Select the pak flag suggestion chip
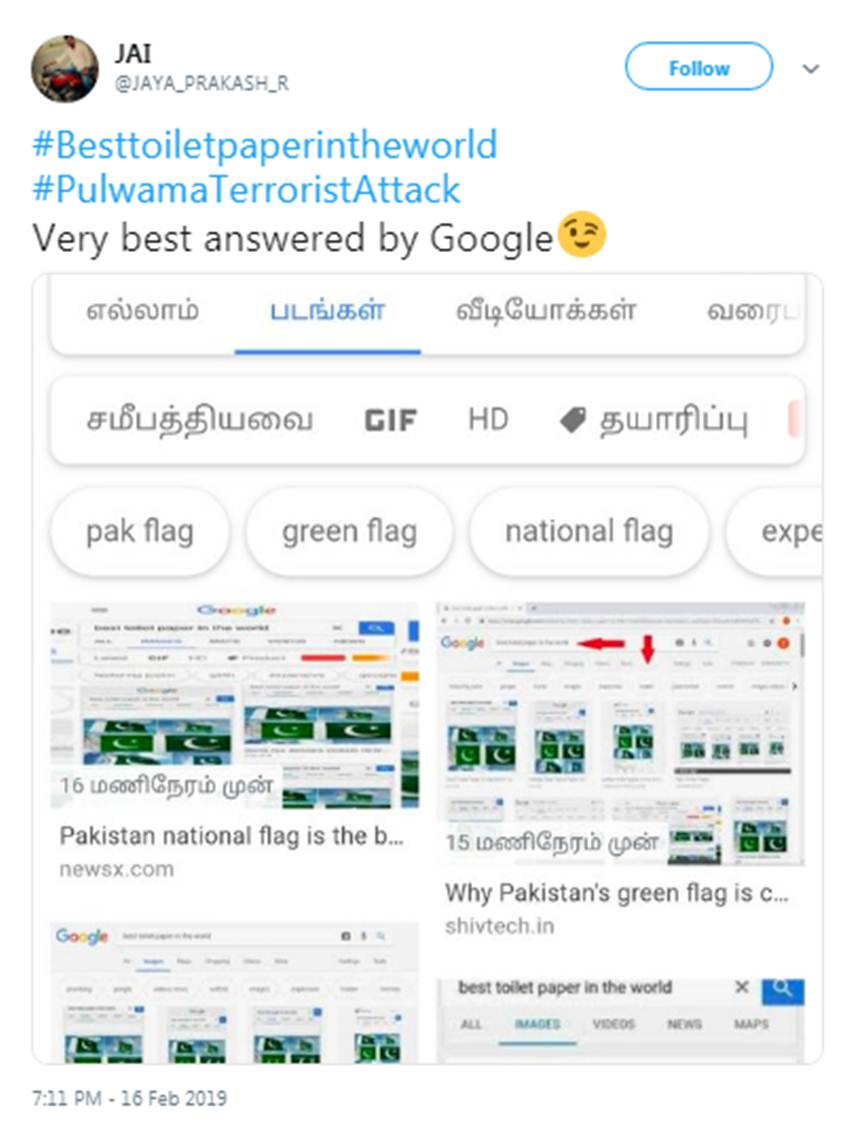The height and width of the screenshot is (1123, 850). (140, 532)
